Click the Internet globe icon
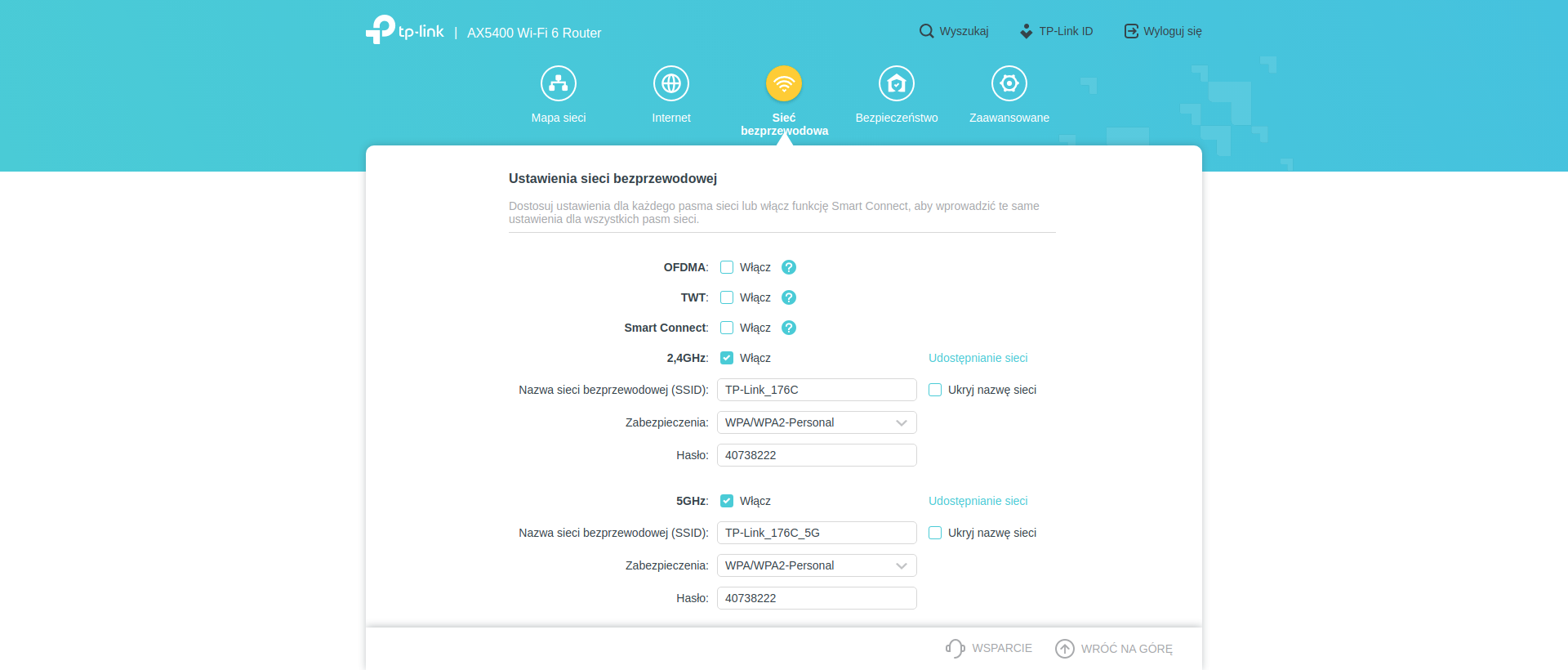Viewport: 1568px width, 670px height. (x=671, y=83)
